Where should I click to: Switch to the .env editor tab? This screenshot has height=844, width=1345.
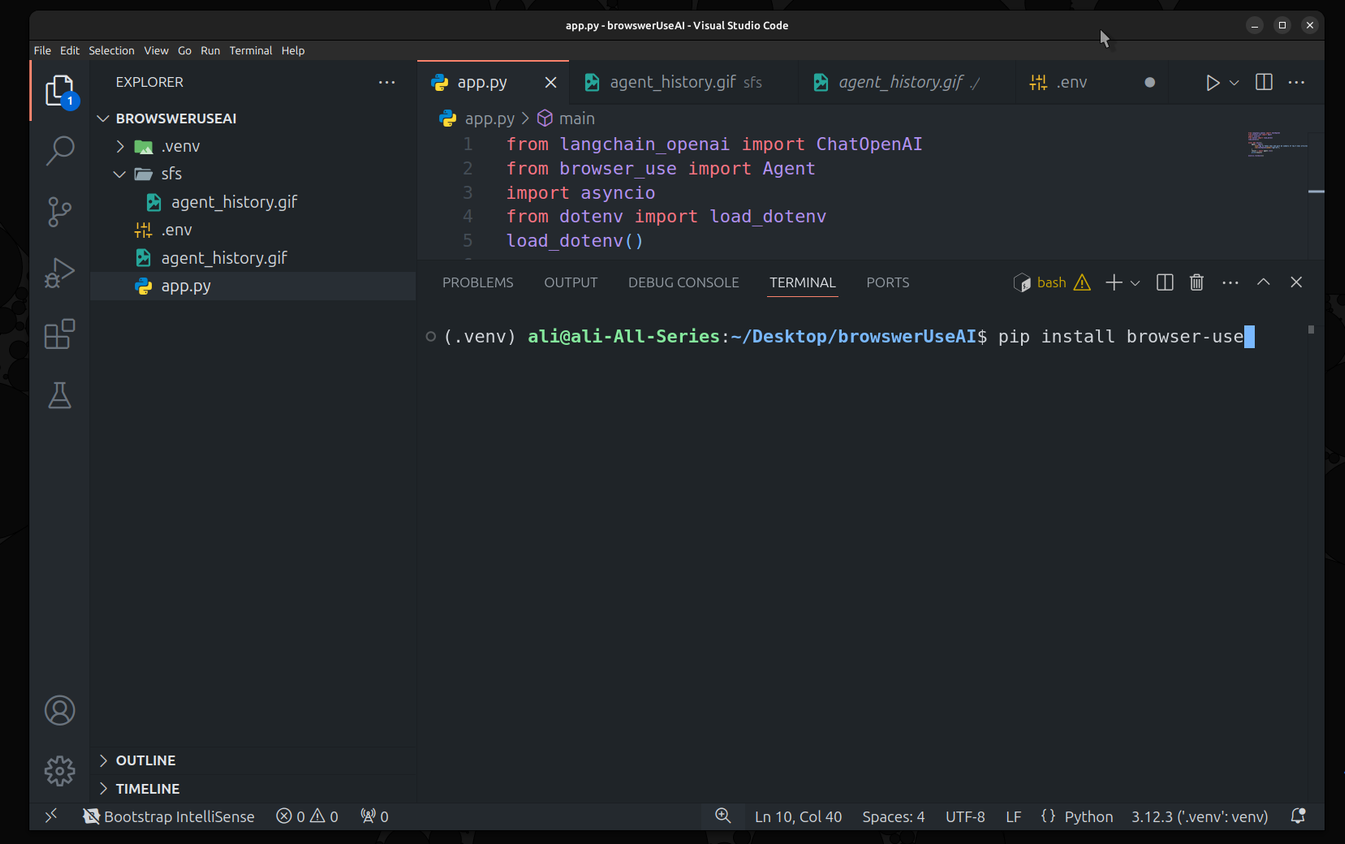(1091, 83)
